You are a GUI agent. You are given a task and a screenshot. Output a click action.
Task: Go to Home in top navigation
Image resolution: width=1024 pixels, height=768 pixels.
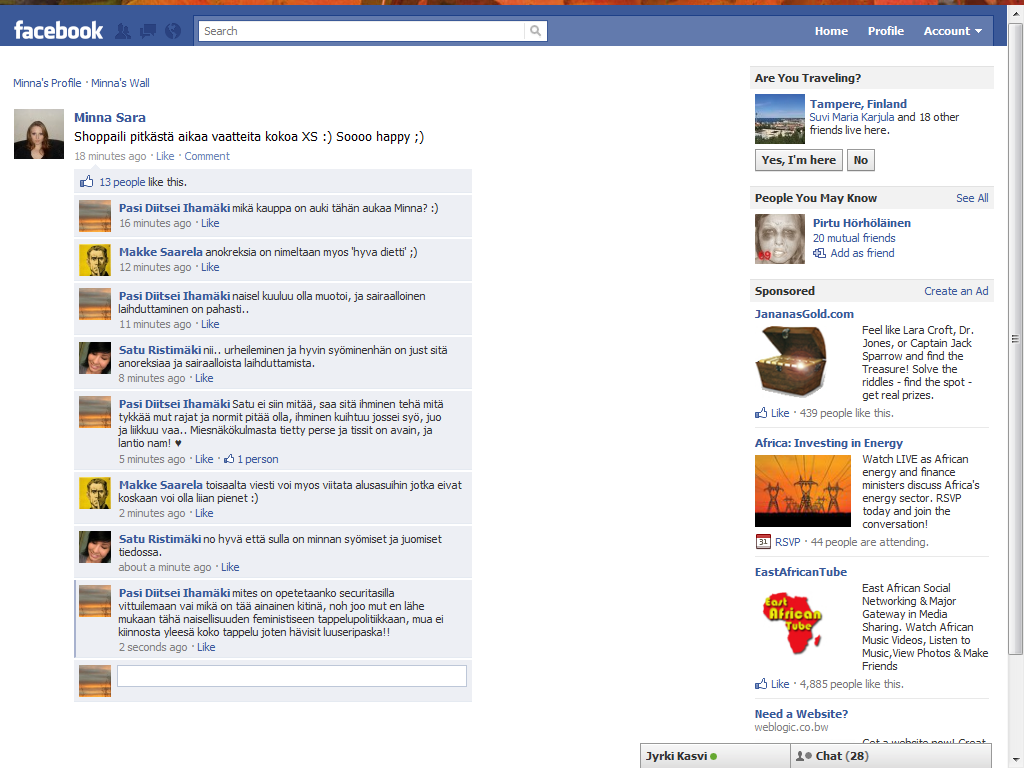click(x=830, y=31)
